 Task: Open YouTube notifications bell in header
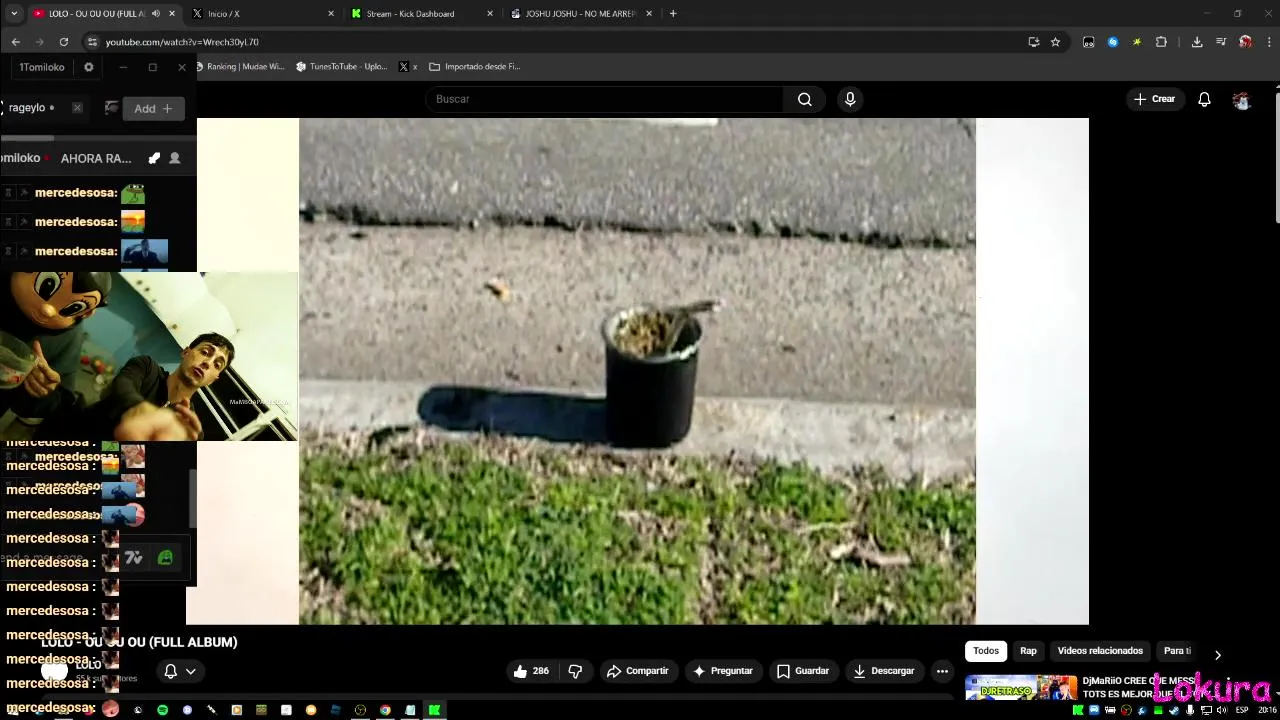pyautogui.click(x=1204, y=99)
